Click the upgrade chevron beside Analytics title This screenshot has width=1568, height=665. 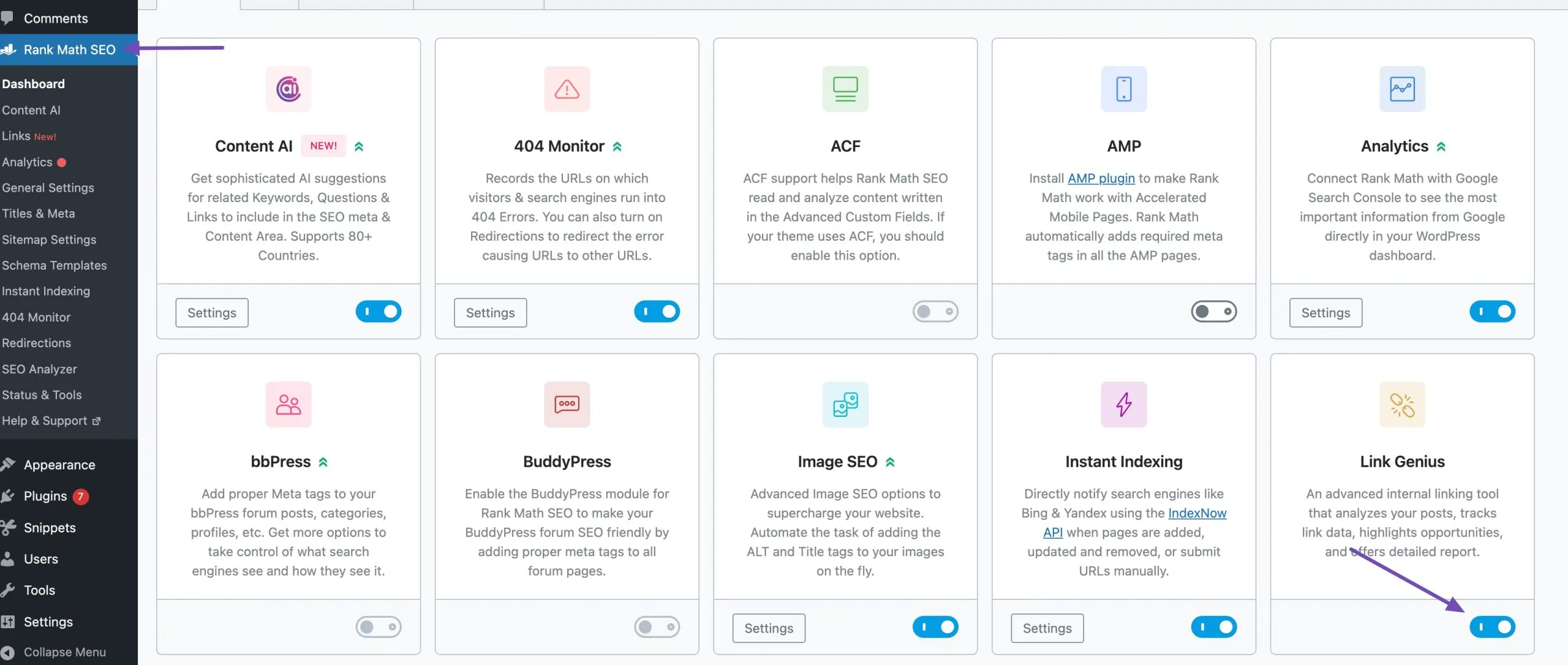point(1441,147)
